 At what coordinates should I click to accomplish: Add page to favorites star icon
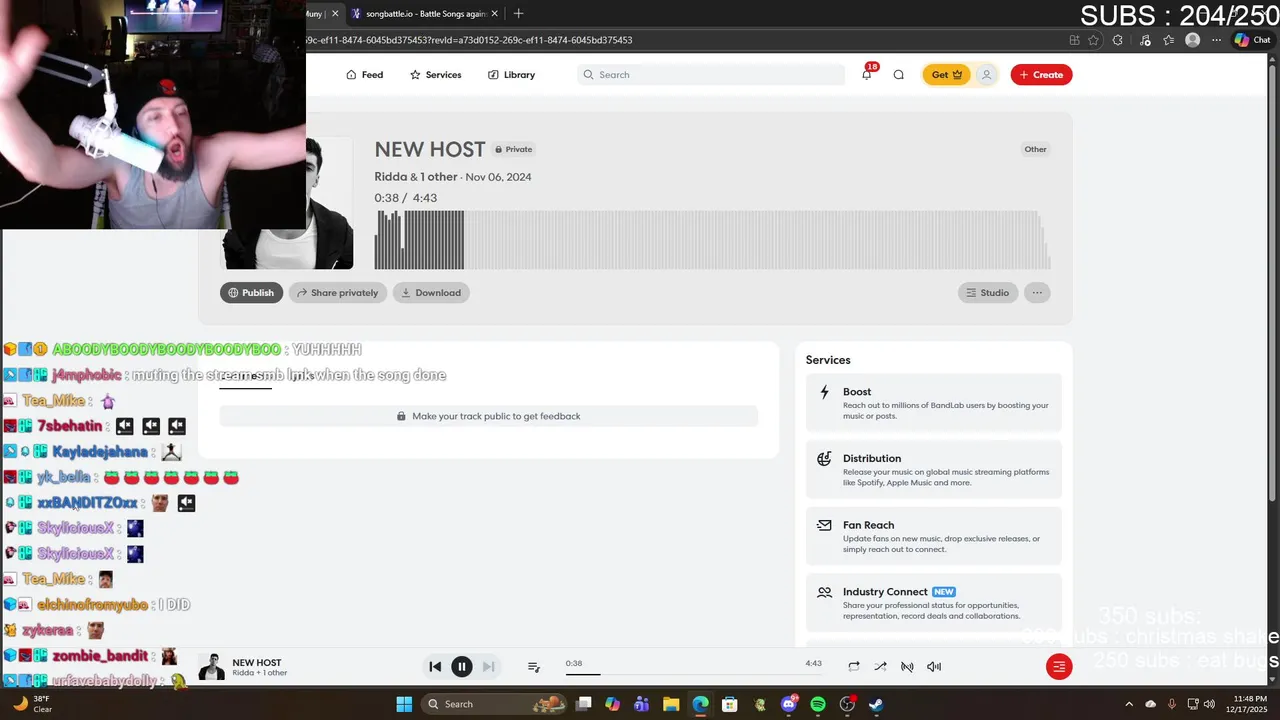coord(1094,40)
